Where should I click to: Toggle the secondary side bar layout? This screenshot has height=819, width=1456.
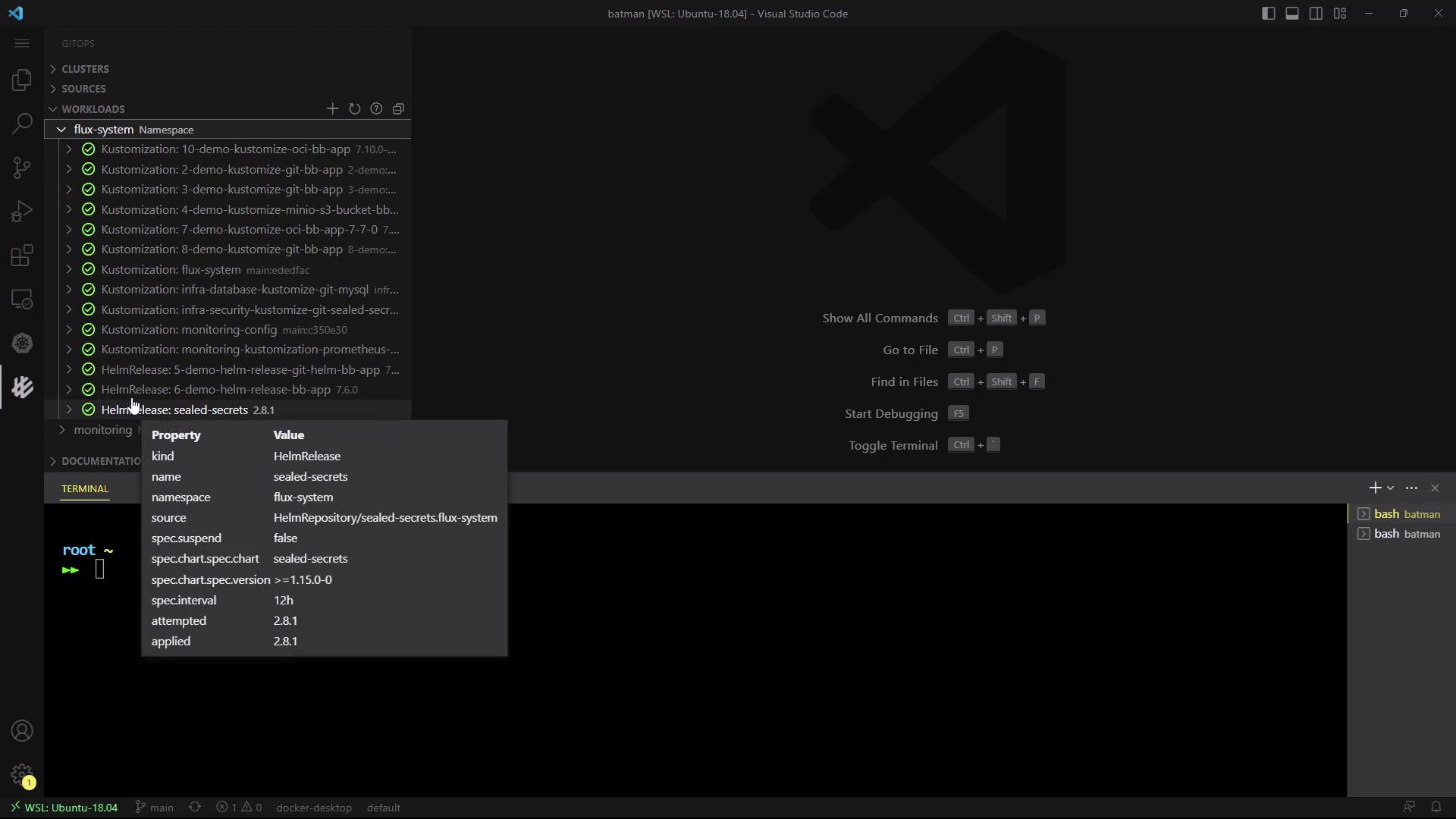[x=1316, y=14]
